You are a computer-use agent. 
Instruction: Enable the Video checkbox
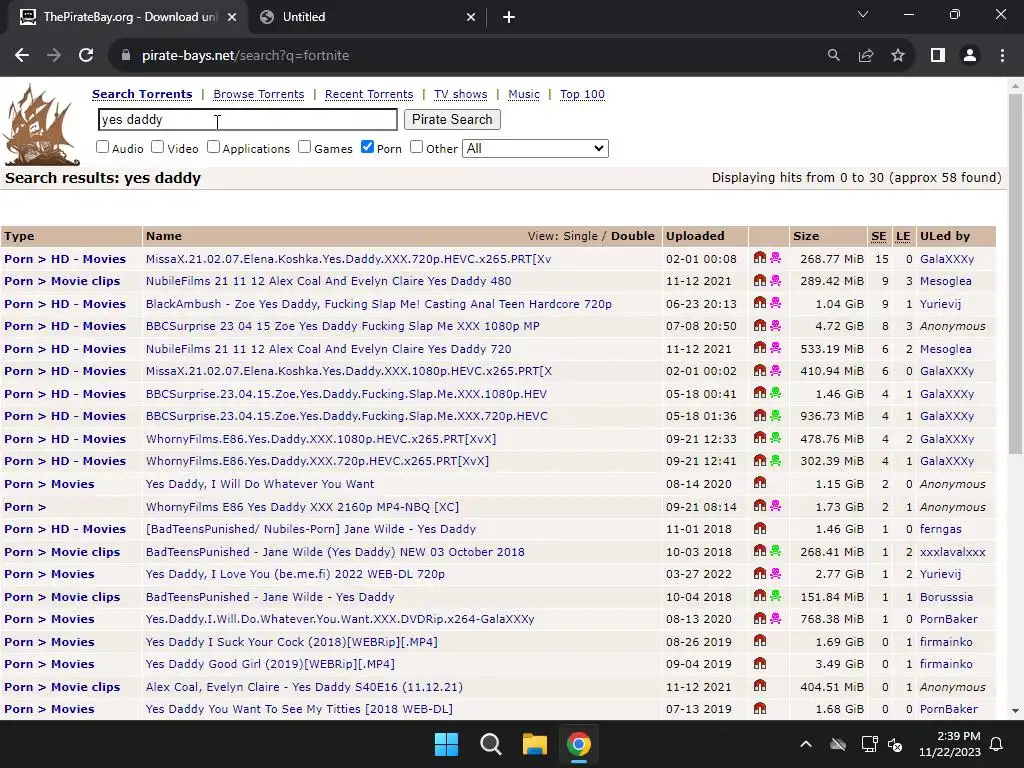click(157, 147)
